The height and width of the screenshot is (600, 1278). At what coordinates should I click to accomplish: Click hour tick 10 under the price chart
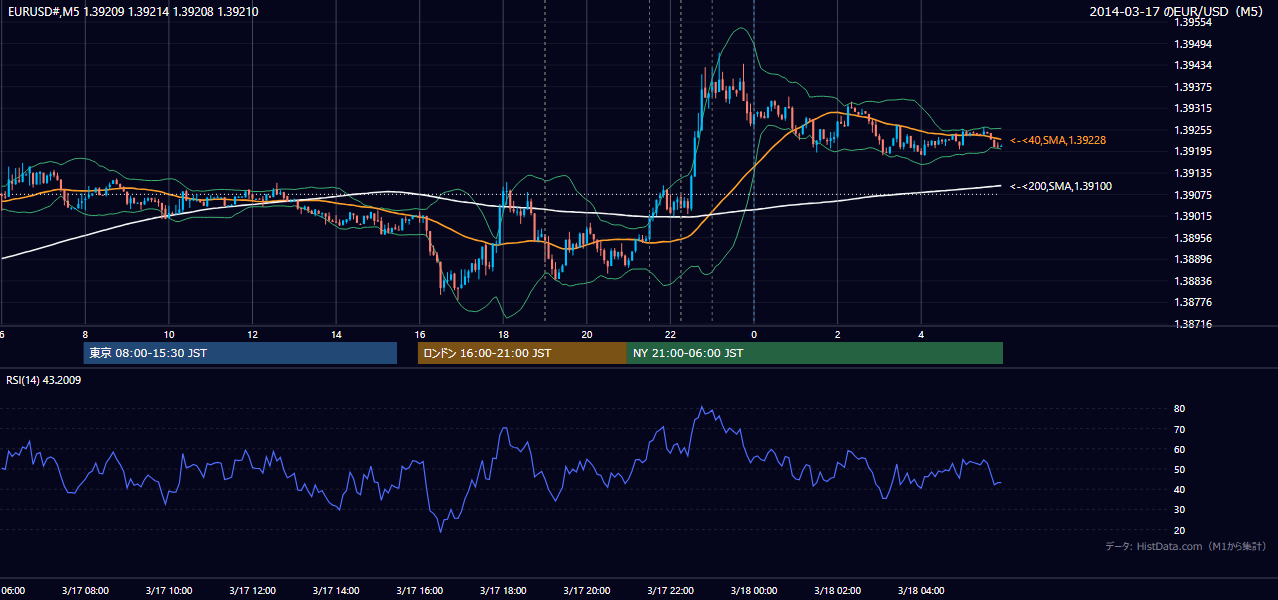click(x=169, y=335)
